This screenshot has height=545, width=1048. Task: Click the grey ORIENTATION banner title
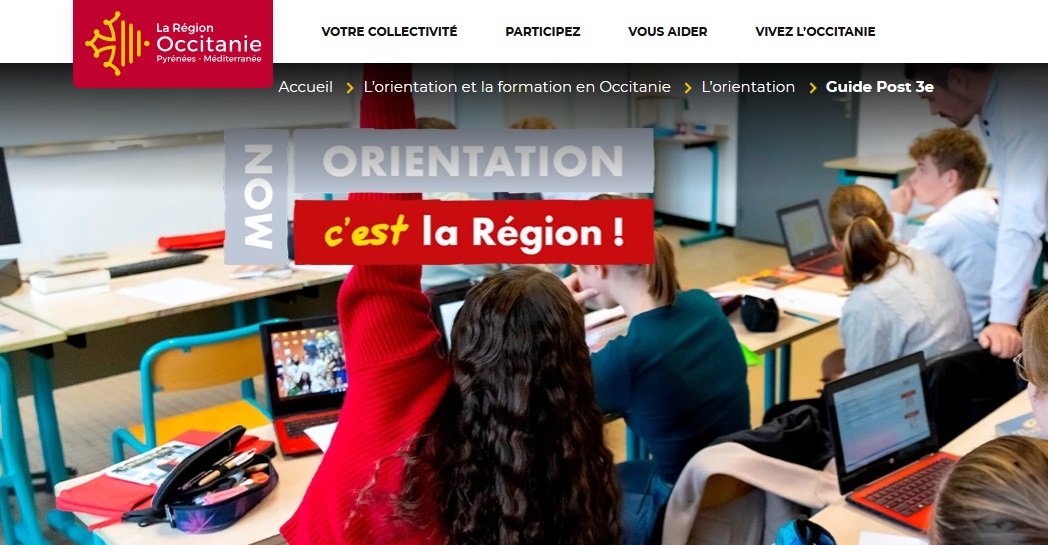pyautogui.click(x=473, y=161)
